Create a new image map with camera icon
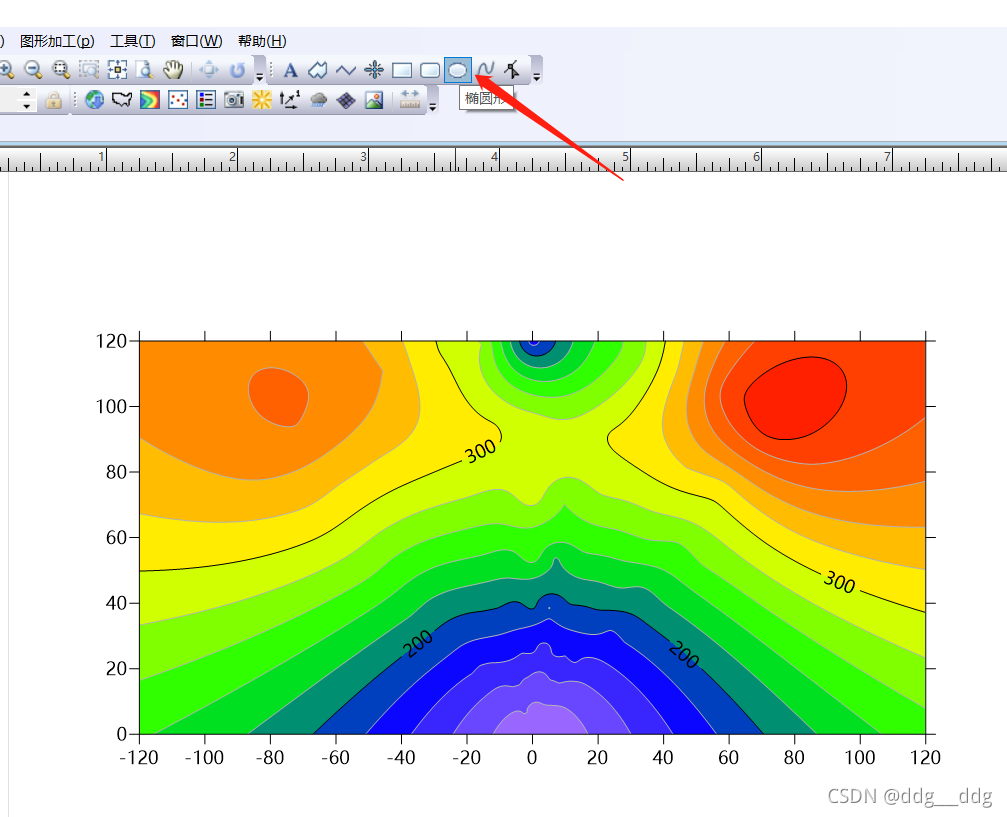 point(234,100)
